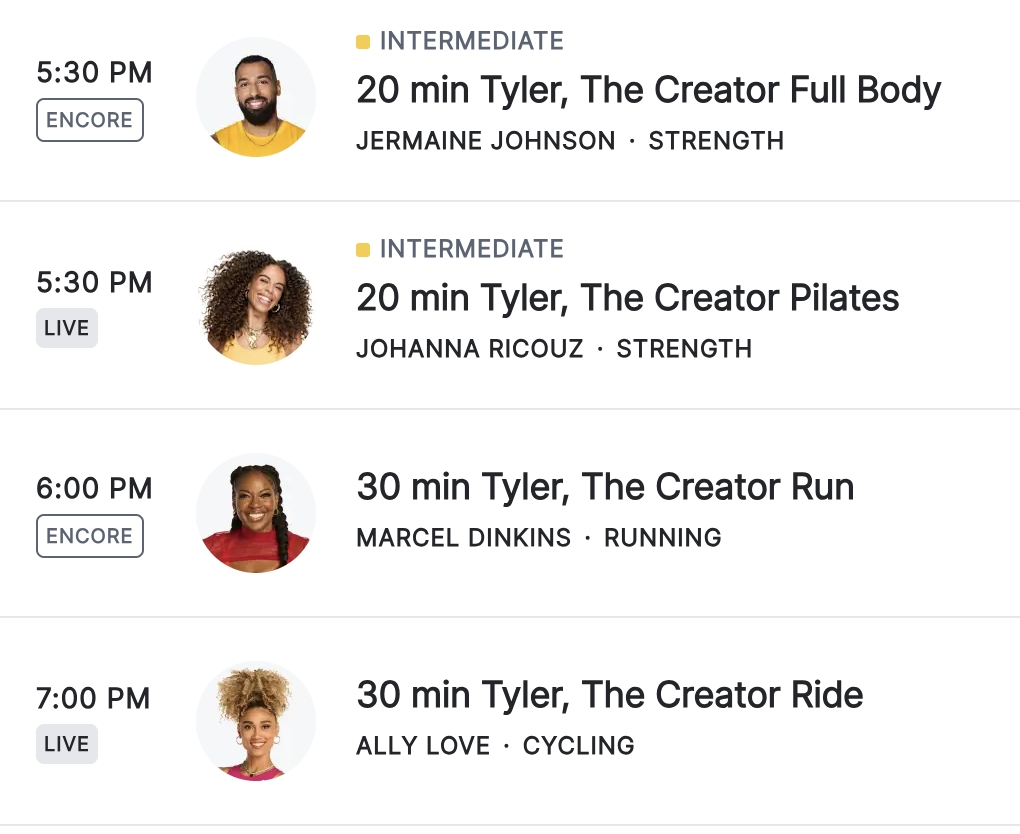Select the MARCEL DINKINS instructor label
Image resolution: width=1020 pixels, height=834 pixels.
pos(463,538)
